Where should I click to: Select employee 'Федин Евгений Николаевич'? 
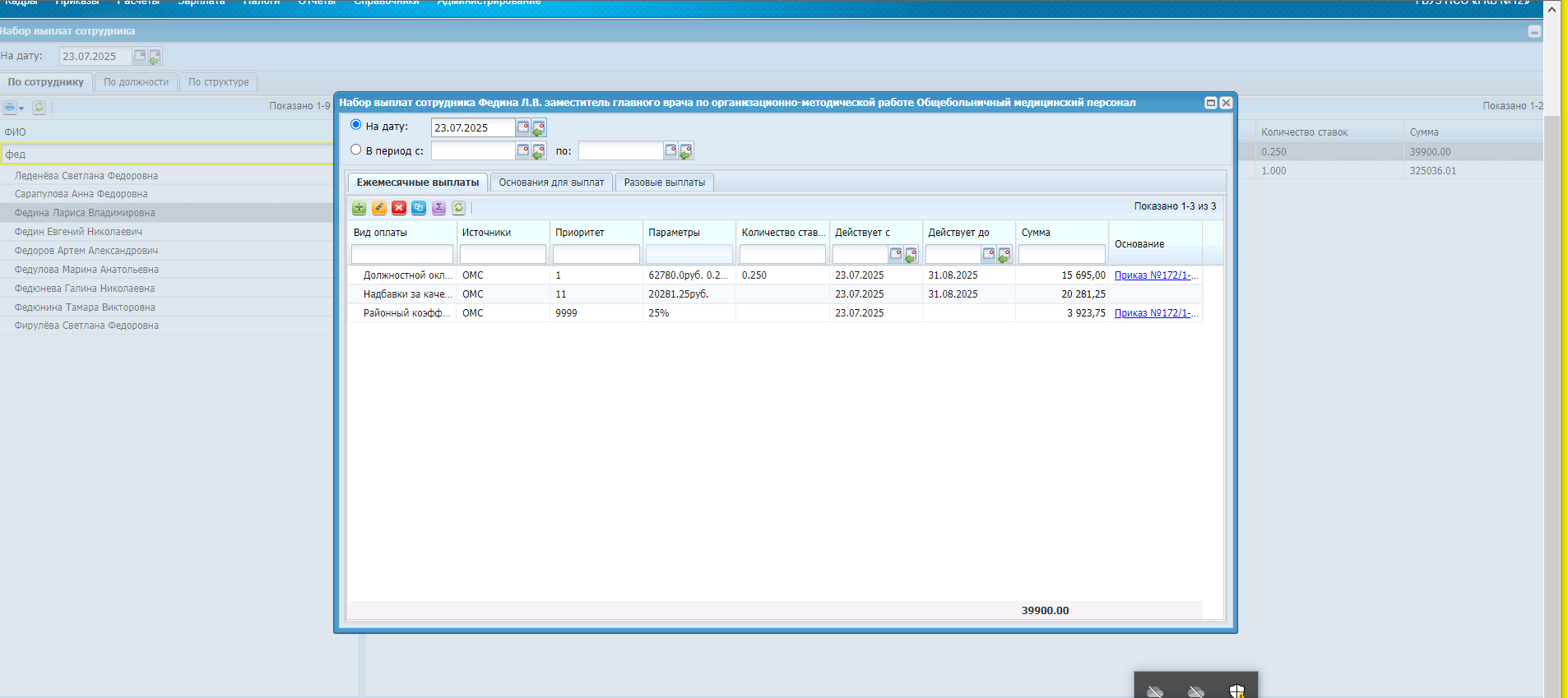[167, 232]
